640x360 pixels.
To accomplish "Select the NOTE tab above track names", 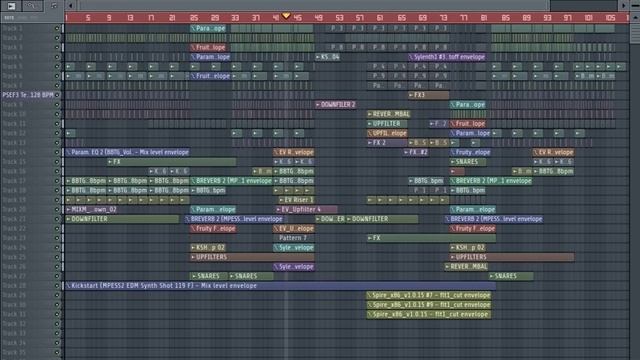I will [x=9, y=18].
